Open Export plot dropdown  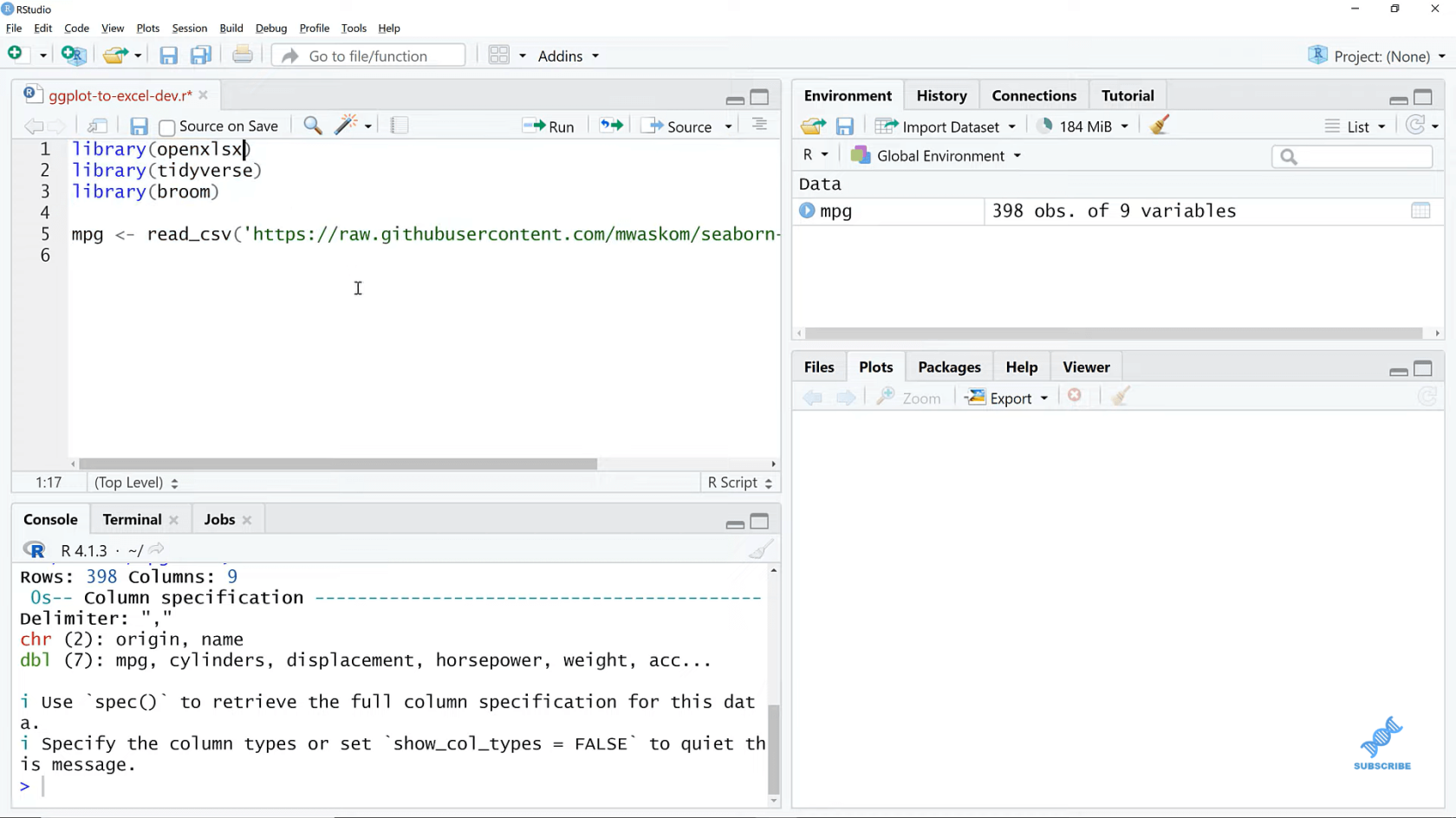coord(1007,397)
